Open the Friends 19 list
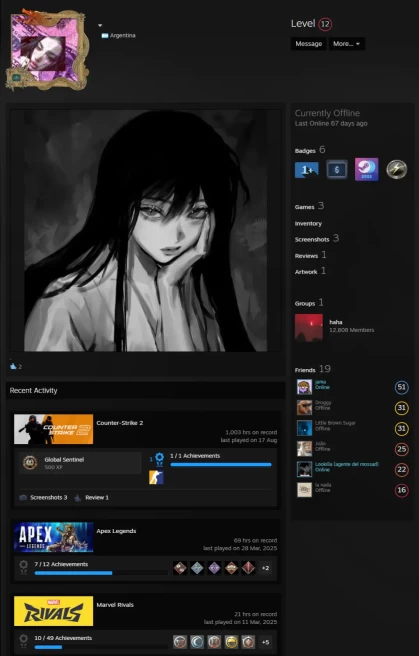The width and height of the screenshot is (419, 656). click(312, 369)
